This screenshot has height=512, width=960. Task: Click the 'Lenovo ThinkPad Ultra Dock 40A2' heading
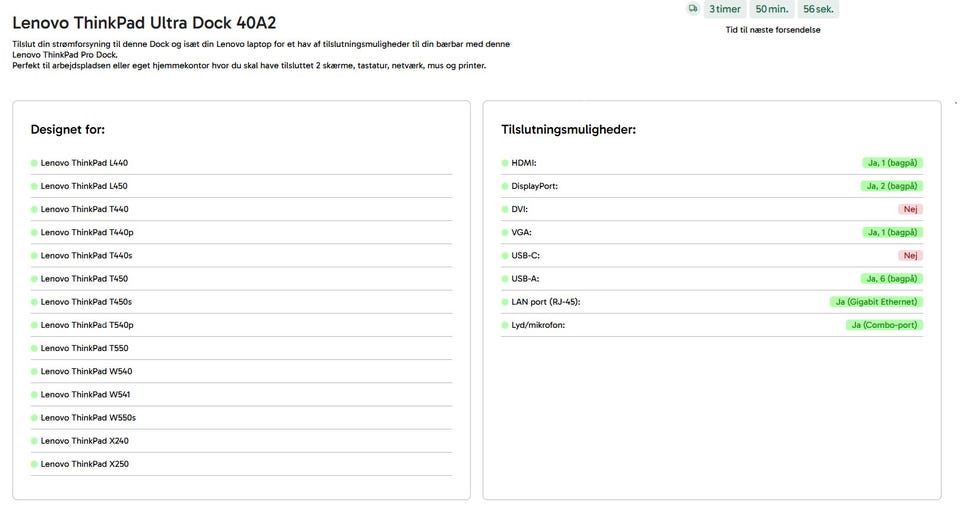pos(144,23)
